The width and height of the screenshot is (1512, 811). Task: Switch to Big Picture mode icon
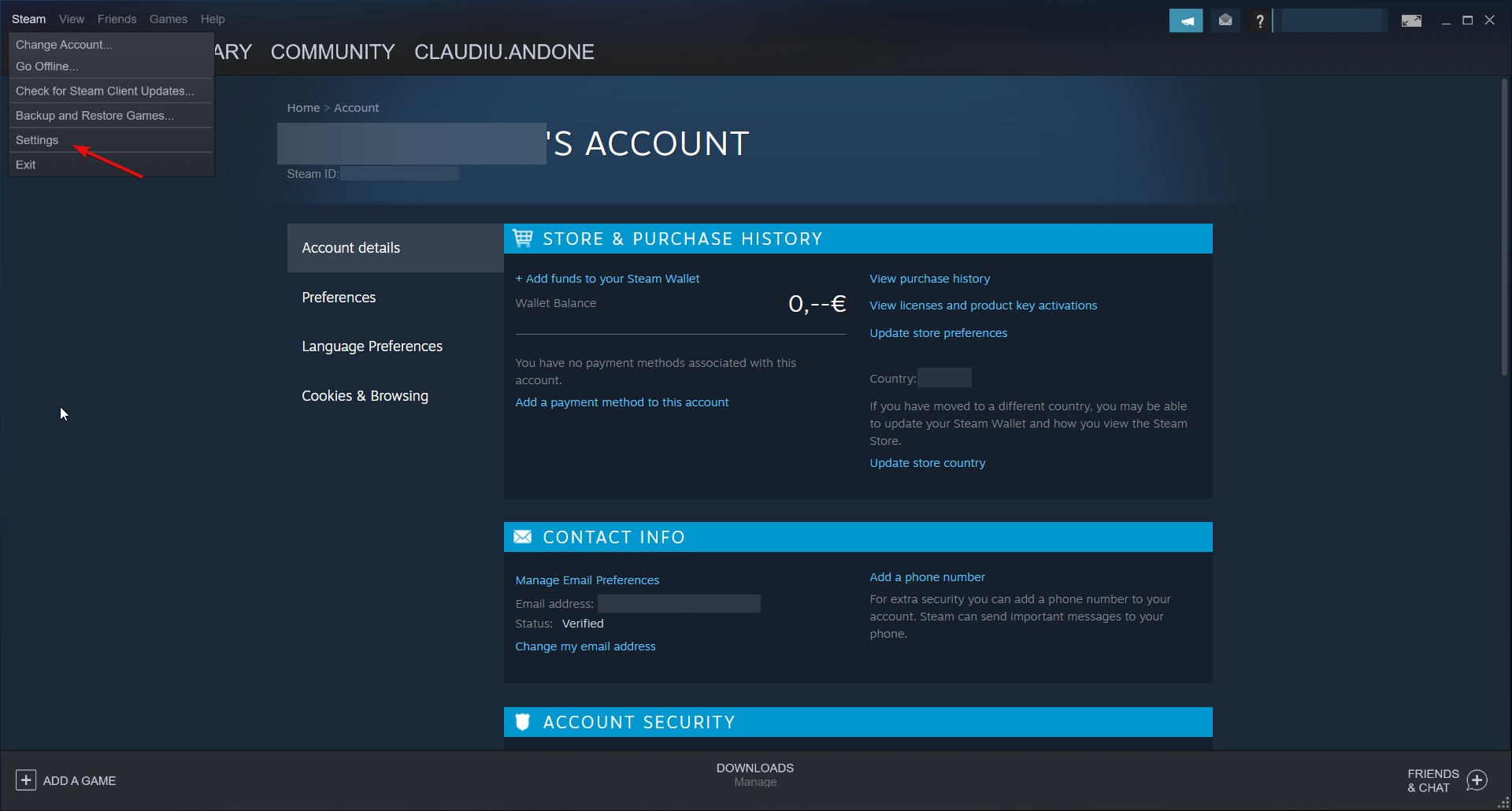point(1411,20)
